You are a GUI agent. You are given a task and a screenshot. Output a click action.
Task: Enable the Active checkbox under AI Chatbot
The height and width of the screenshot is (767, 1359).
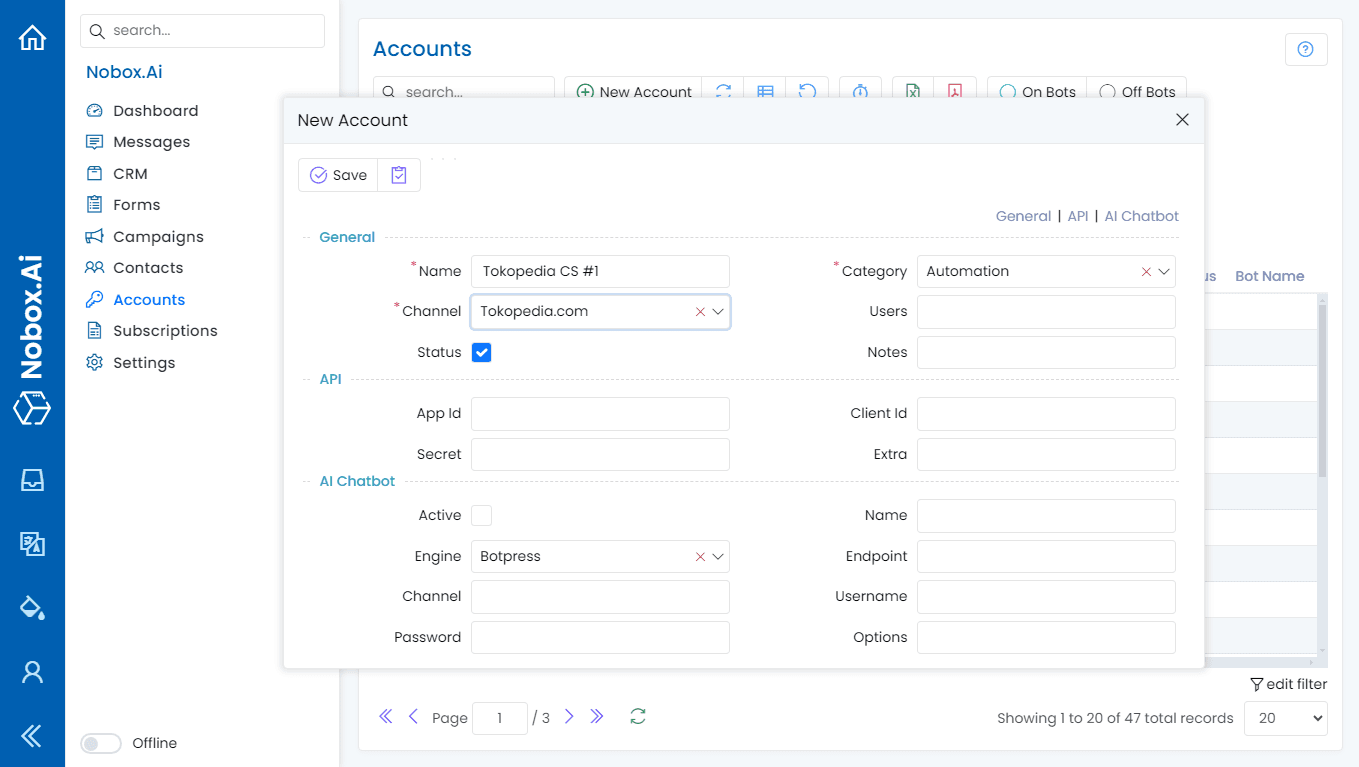pos(481,515)
